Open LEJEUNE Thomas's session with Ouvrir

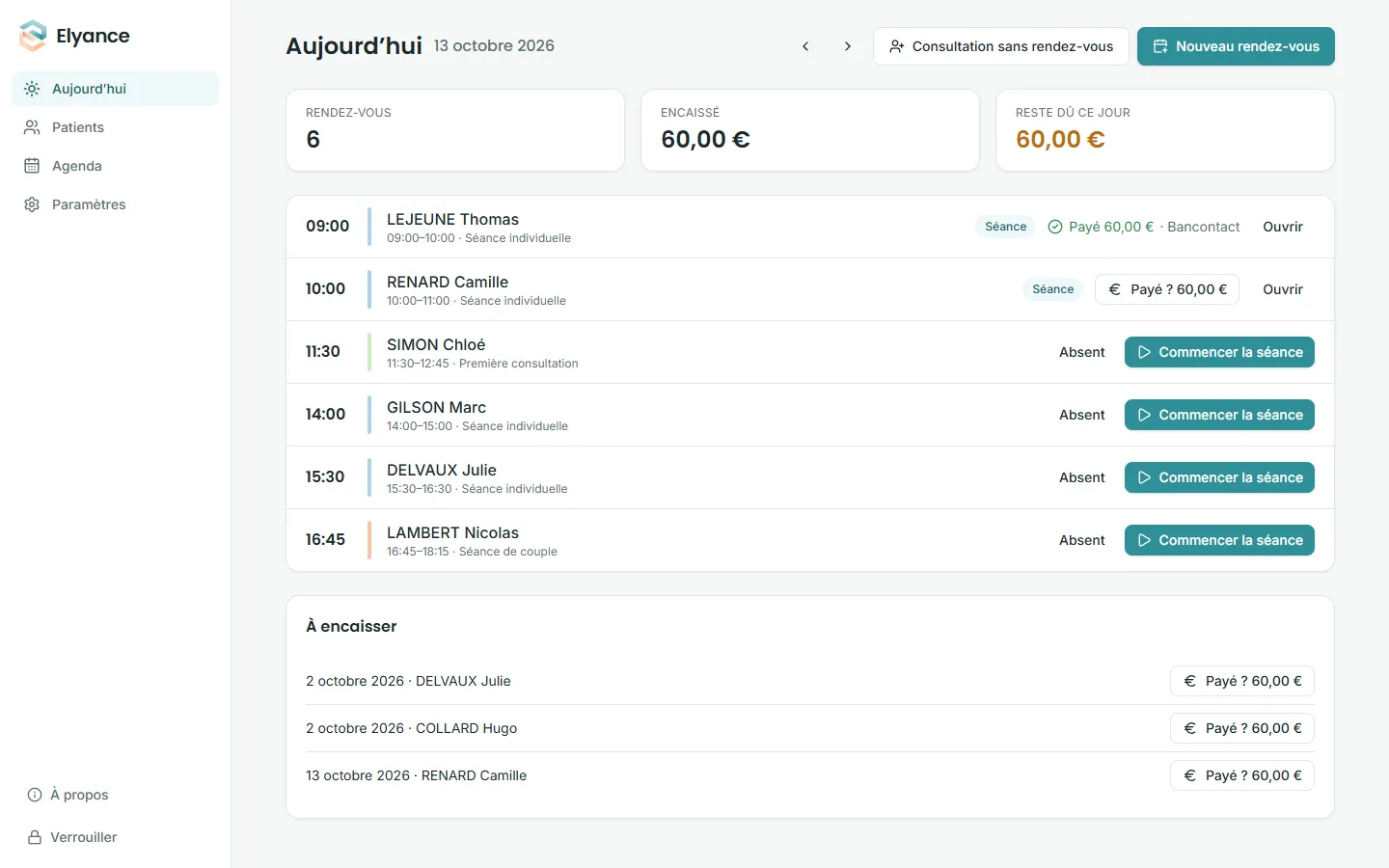[1283, 227]
